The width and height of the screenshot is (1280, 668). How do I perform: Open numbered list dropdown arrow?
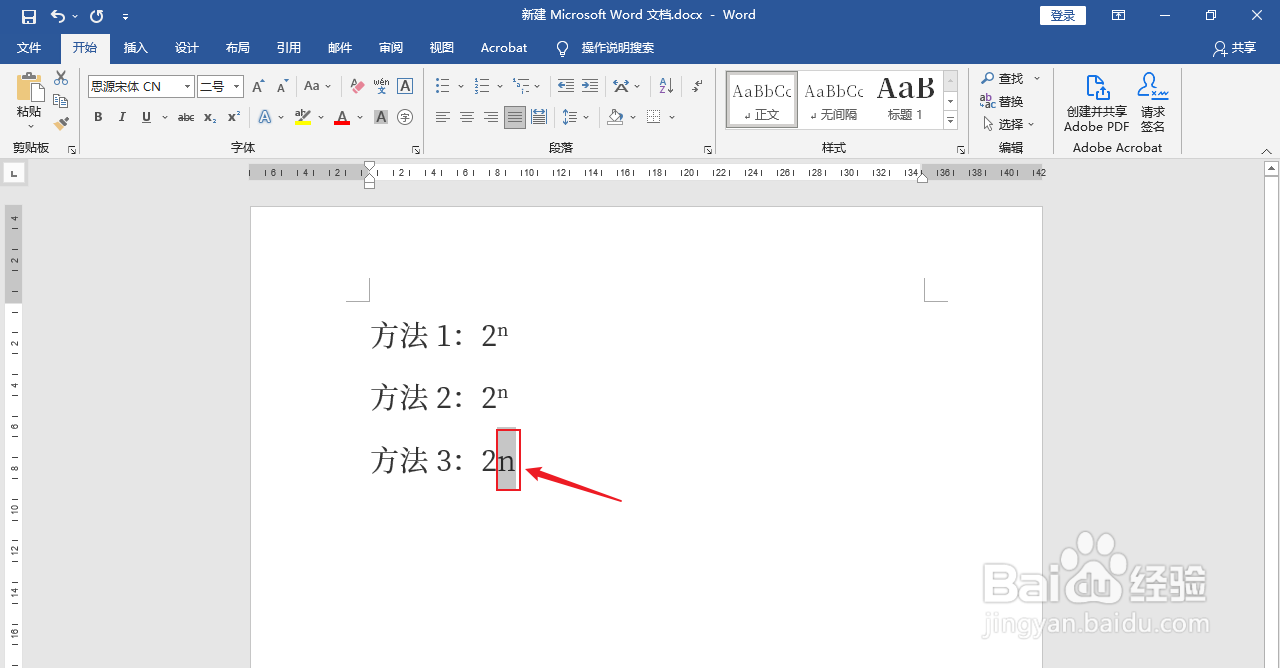click(499, 87)
